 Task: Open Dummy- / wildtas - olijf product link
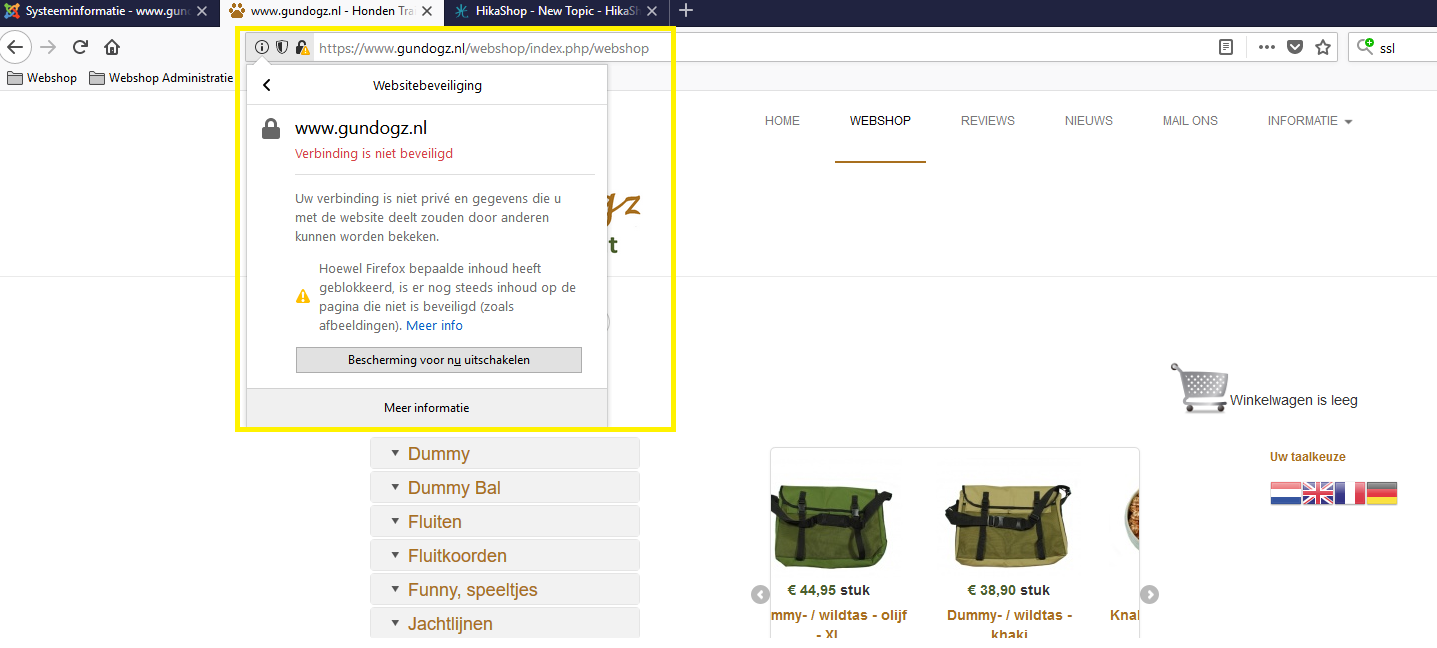point(838,624)
